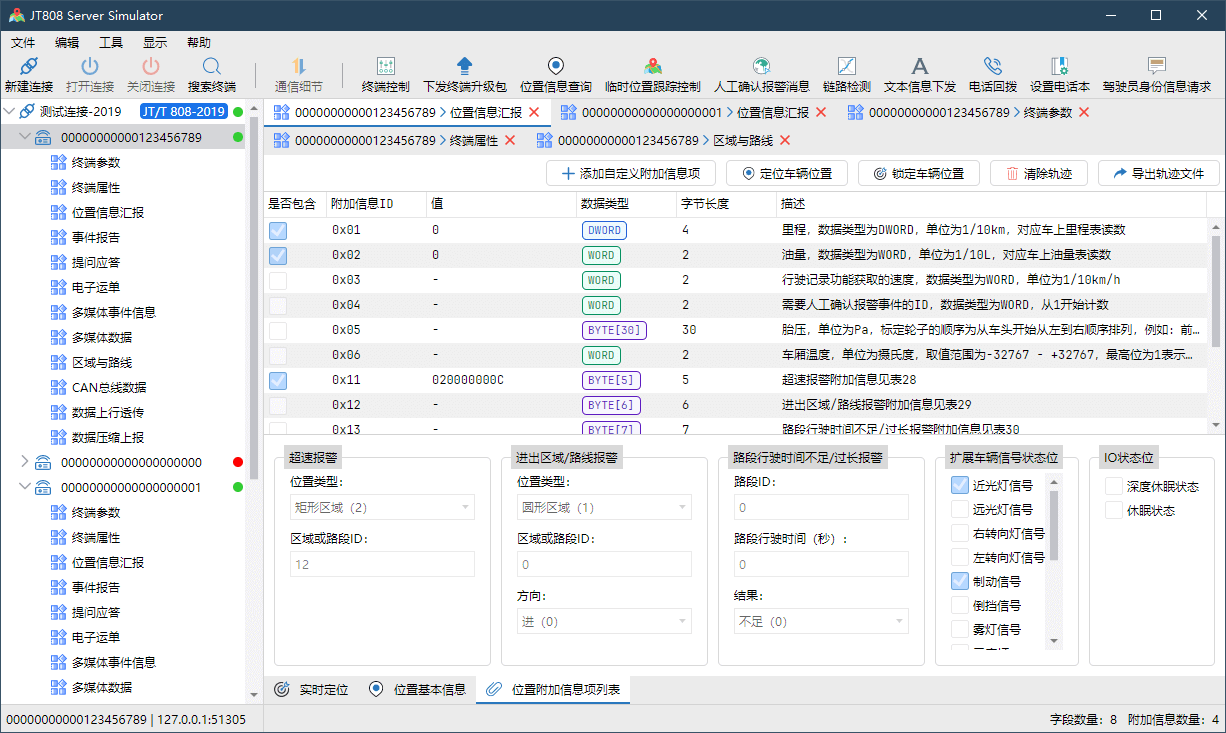Enable the 深度休眠状态 checkbox
Viewport: 1226px width, 733px height.
point(1113,486)
